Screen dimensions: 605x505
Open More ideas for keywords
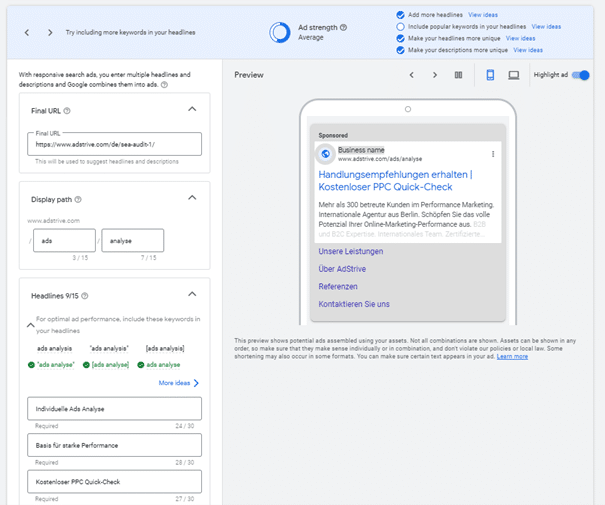tap(179, 383)
